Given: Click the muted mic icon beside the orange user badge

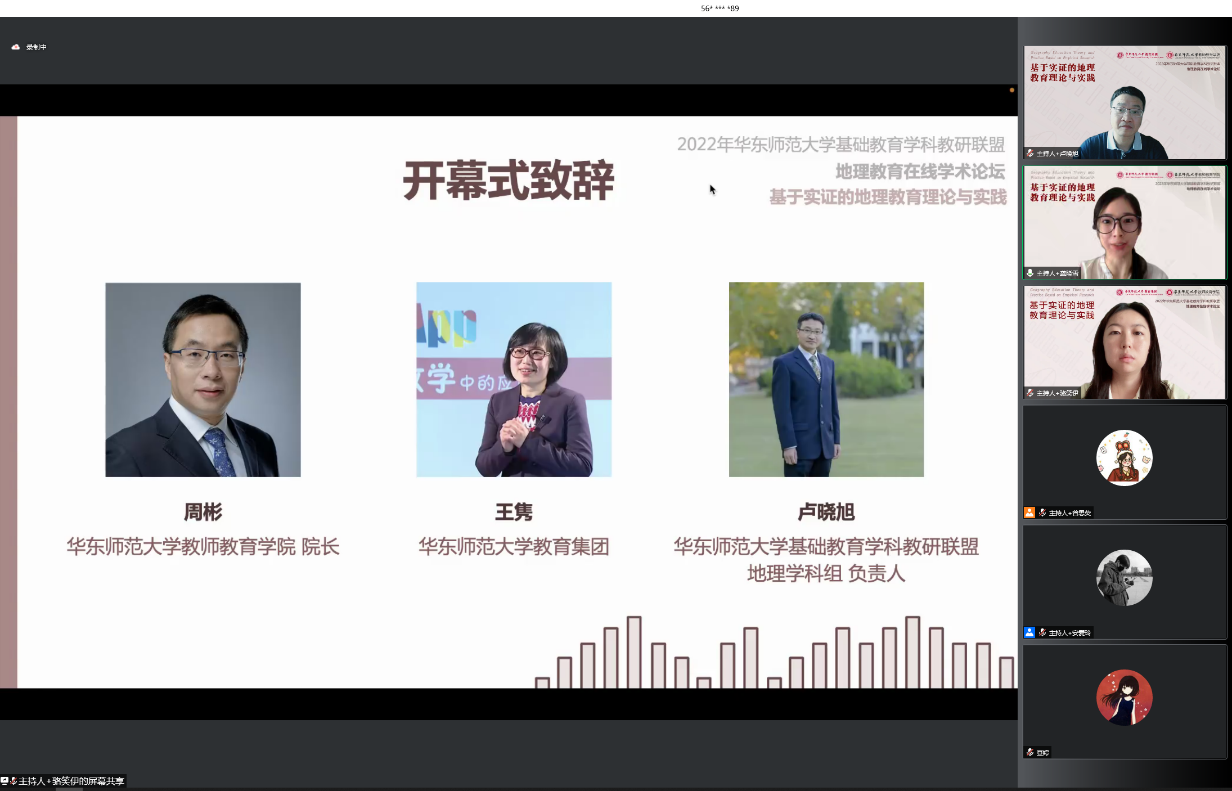Looking at the screenshot, I should 1042,513.
